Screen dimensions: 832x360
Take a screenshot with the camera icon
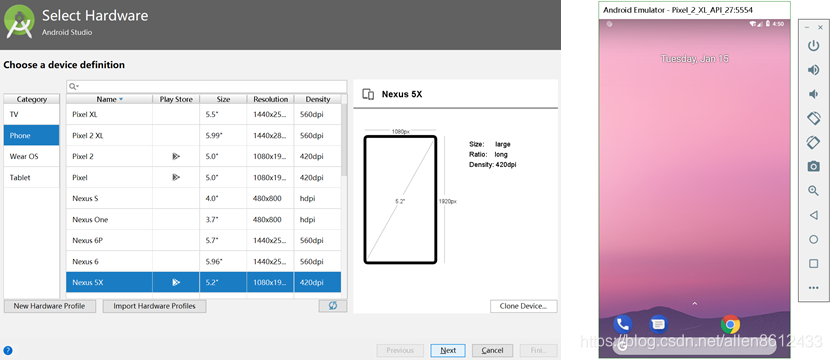(x=813, y=167)
